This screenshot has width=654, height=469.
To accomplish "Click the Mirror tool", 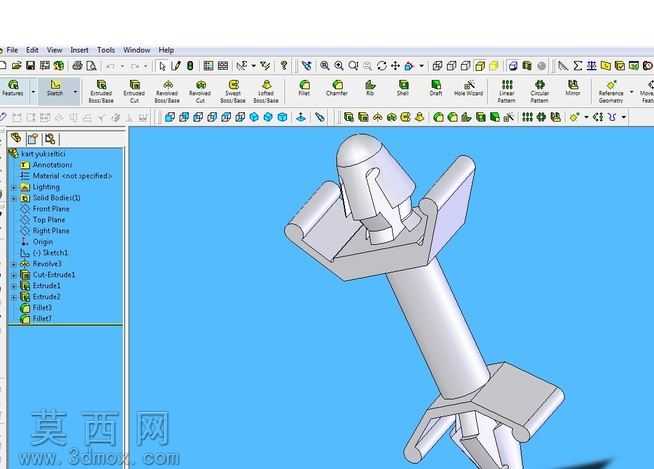I will pos(573,88).
